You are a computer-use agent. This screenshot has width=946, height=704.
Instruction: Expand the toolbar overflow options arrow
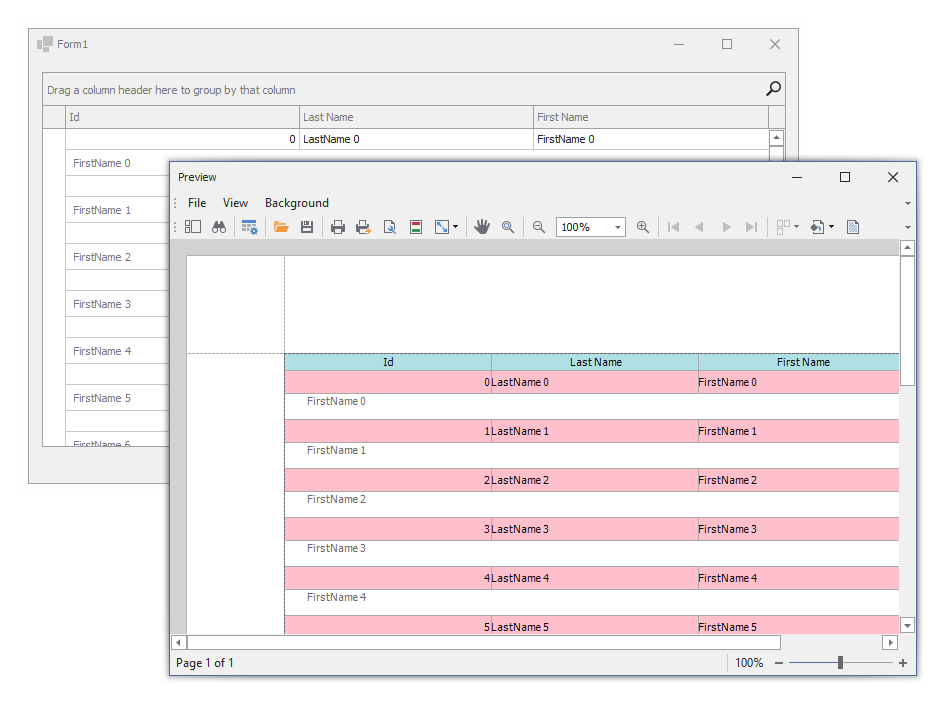tap(907, 227)
